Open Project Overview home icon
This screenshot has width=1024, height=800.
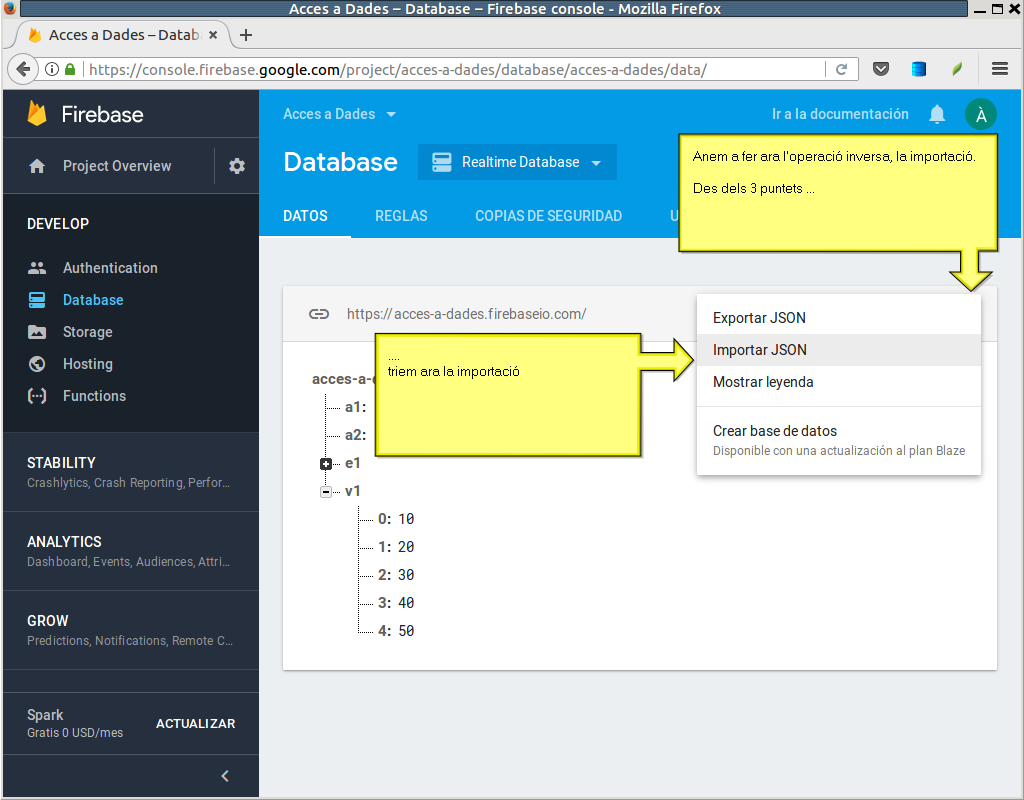[37, 166]
